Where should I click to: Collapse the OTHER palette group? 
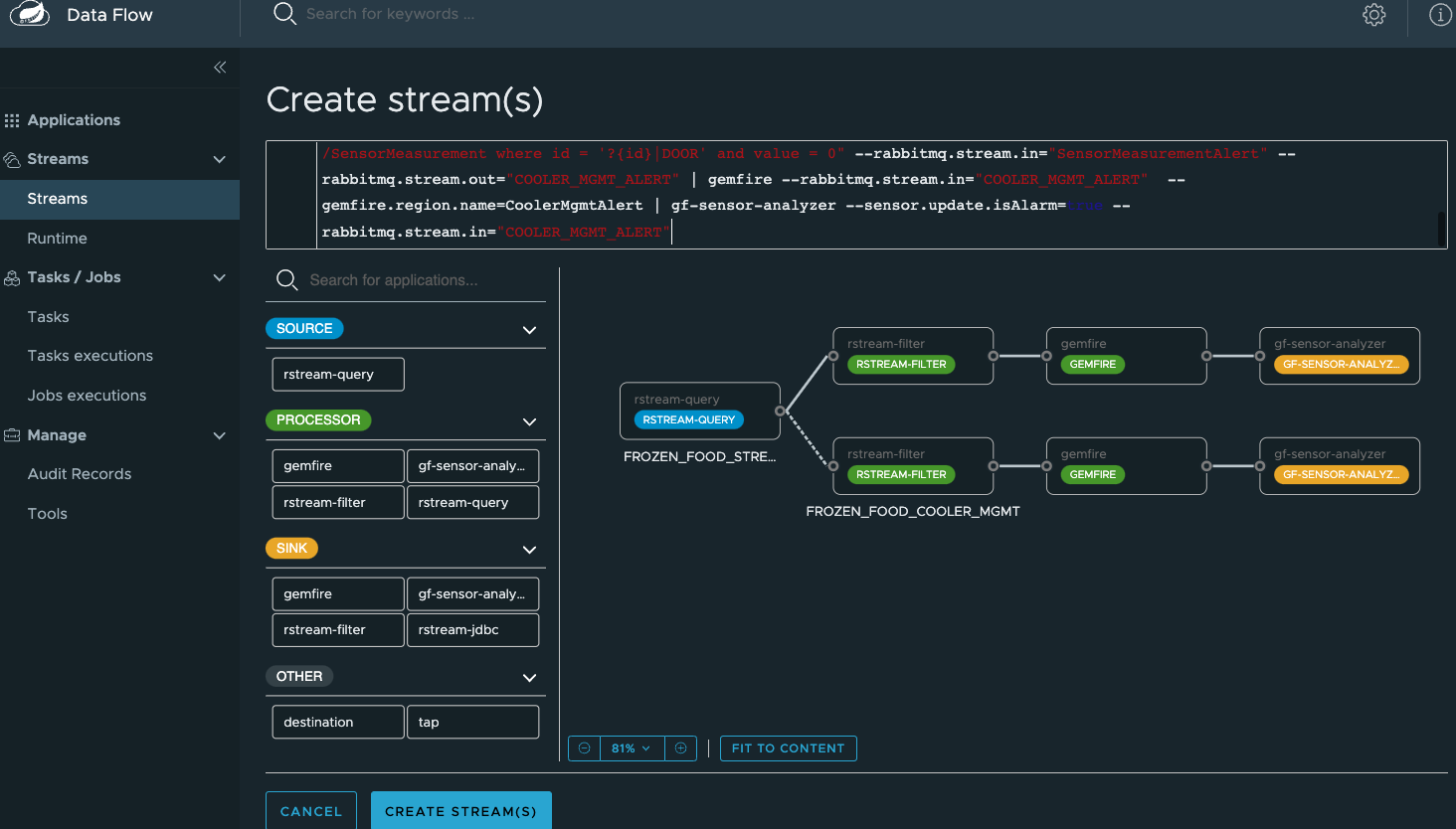pyautogui.click(x=529, y=678)
